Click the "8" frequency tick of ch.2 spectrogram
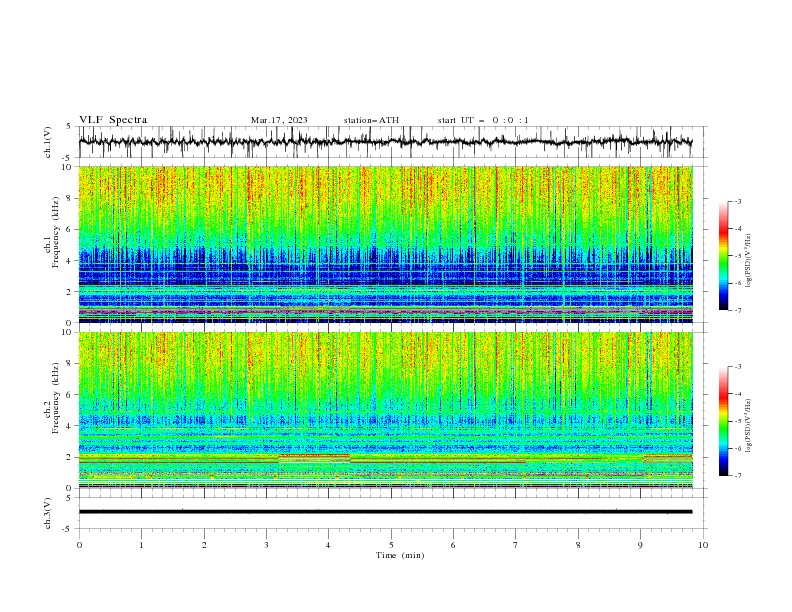This screenshot has height=612, width=792. click(x=70, y=364)
